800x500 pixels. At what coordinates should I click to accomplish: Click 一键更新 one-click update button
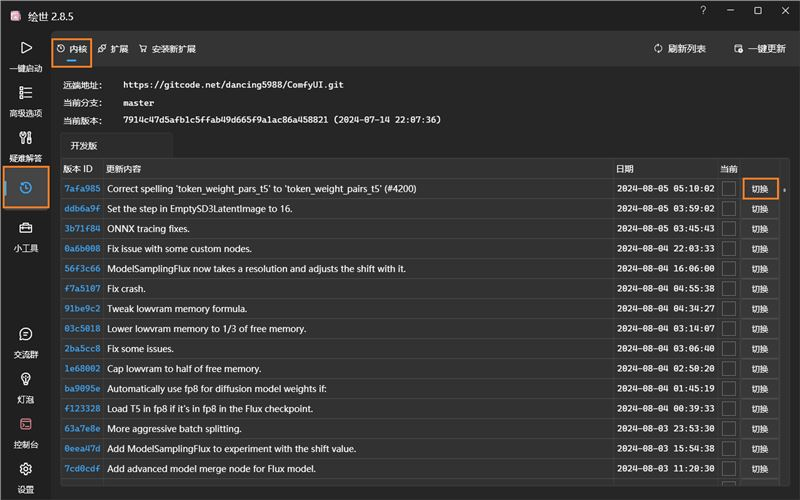tap(760, 48)
